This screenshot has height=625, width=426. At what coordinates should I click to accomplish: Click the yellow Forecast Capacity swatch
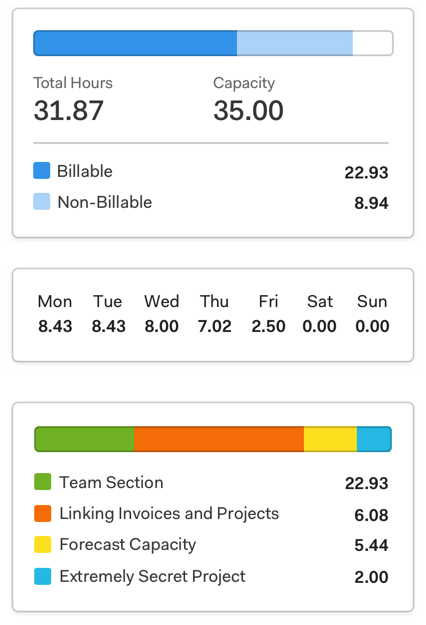(43, 544)
